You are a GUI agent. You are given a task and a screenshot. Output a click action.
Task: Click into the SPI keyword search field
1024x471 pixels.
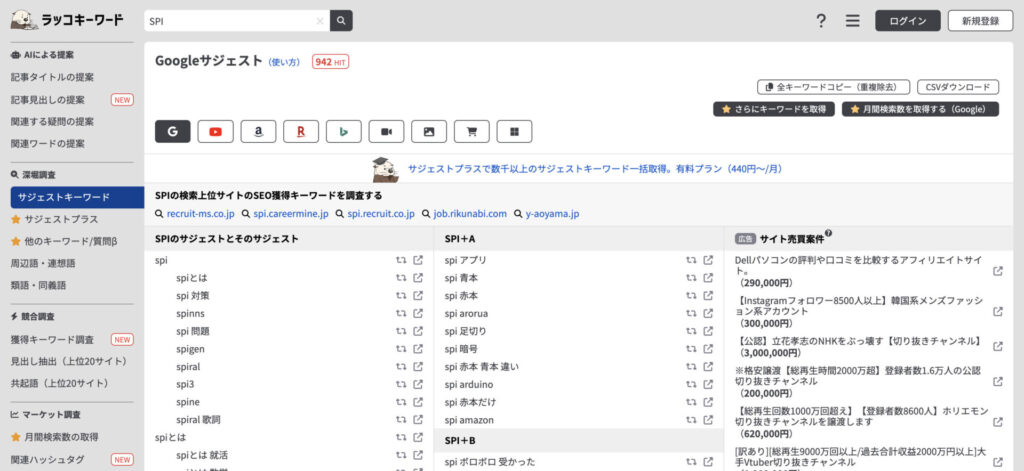point(230,21)
